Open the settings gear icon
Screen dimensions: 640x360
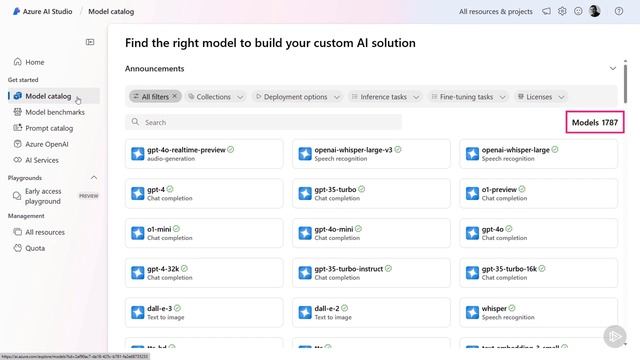coord(562,11)
